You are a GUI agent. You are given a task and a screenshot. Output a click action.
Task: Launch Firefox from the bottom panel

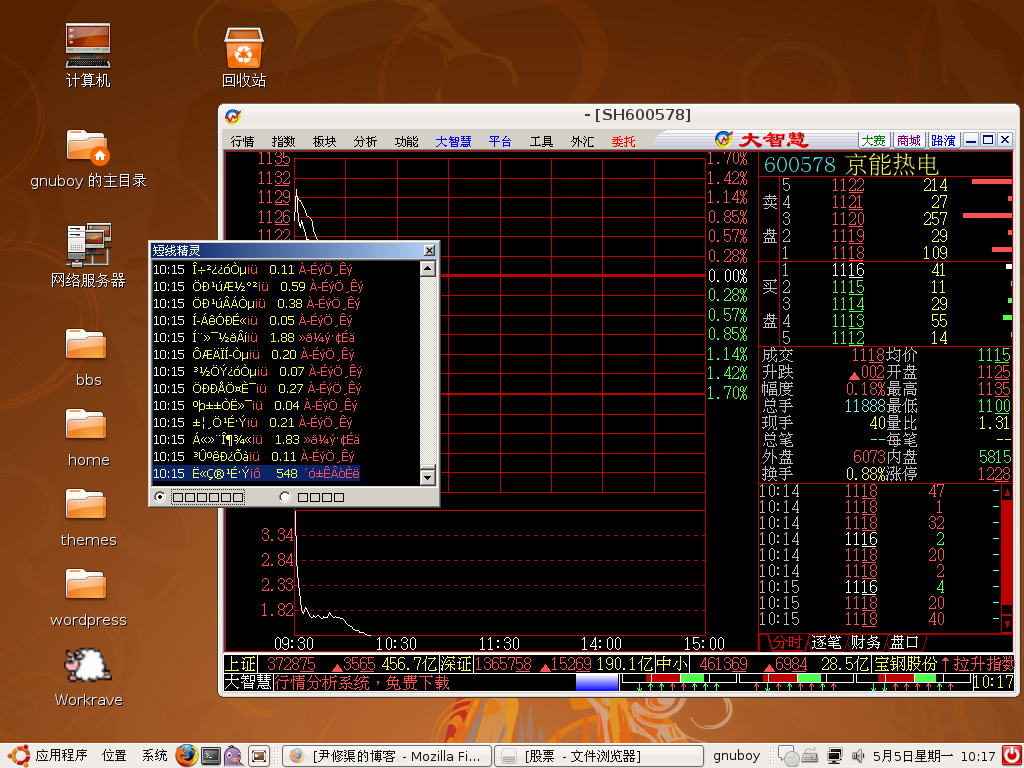[187, 756]
